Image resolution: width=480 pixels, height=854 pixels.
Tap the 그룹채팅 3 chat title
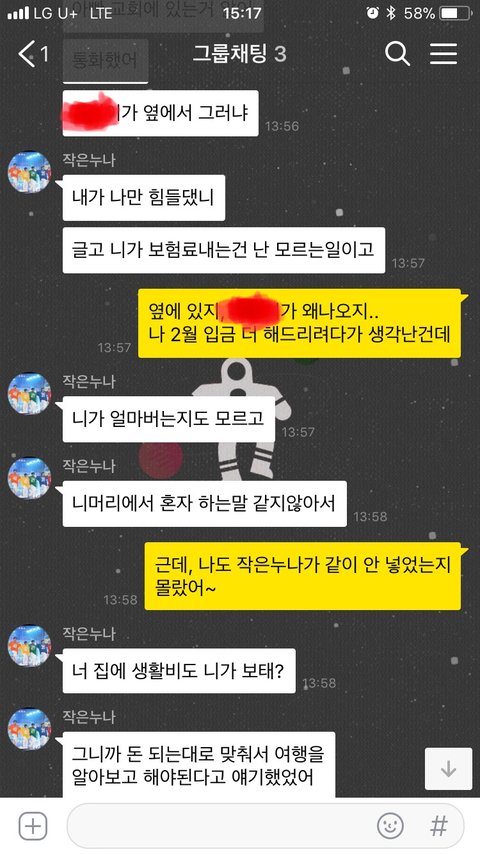(240, 53)
